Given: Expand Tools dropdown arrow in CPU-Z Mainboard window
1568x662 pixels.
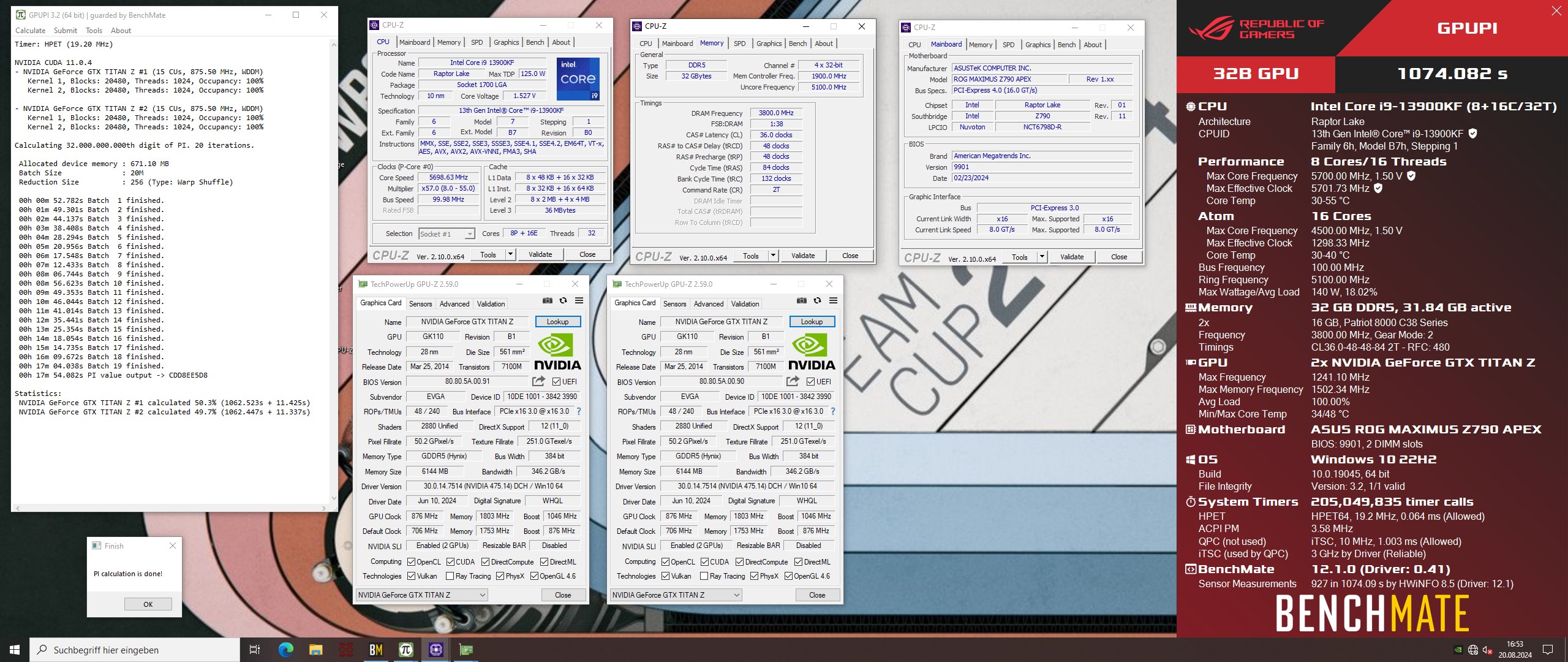Looking at the screenshot, I should pos(1042,257).
